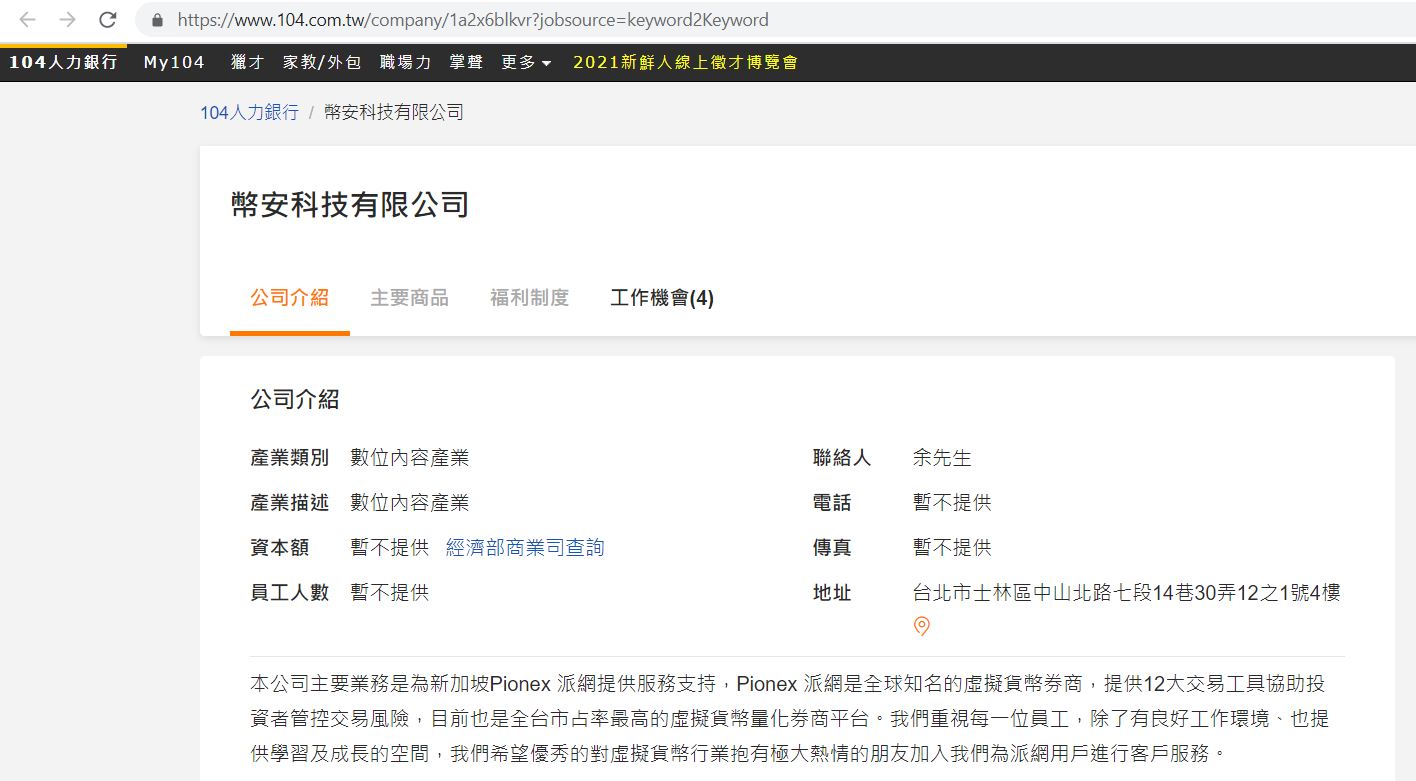Image resolution: width=1416 pixels, height=781 pixels.
Task: Open My104 menu item
Action: [174, 62]
